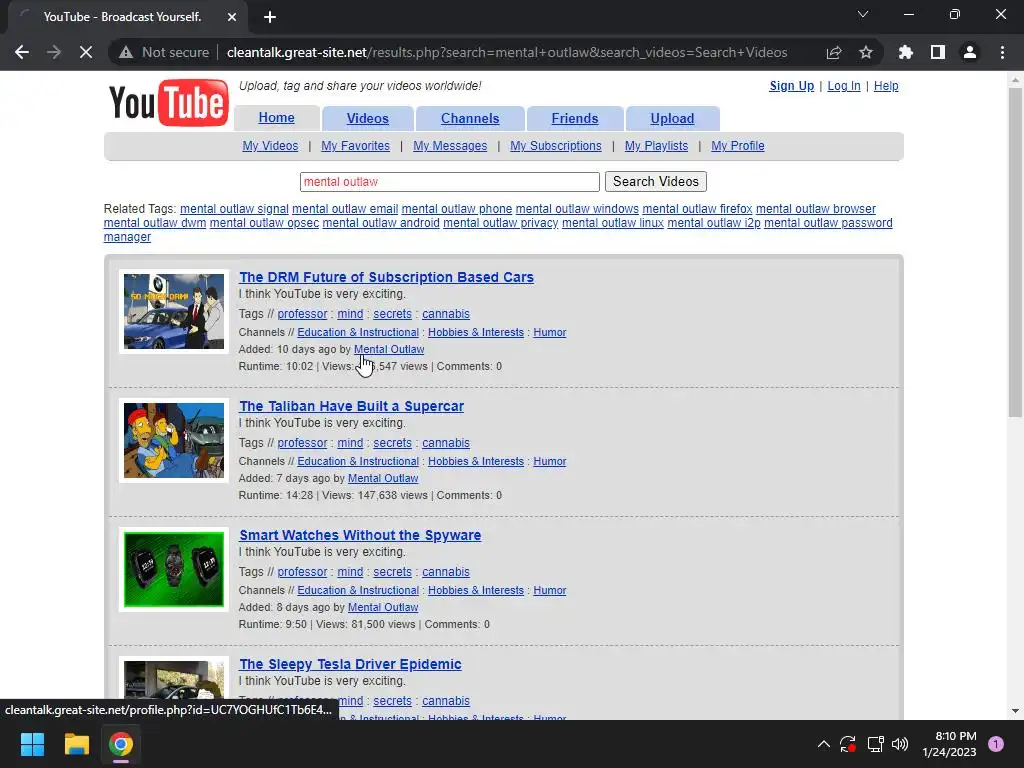This screenshot has height=768, width=1024.
Task: Open related tag mental outlaw linux
Action: pos(613,223)
